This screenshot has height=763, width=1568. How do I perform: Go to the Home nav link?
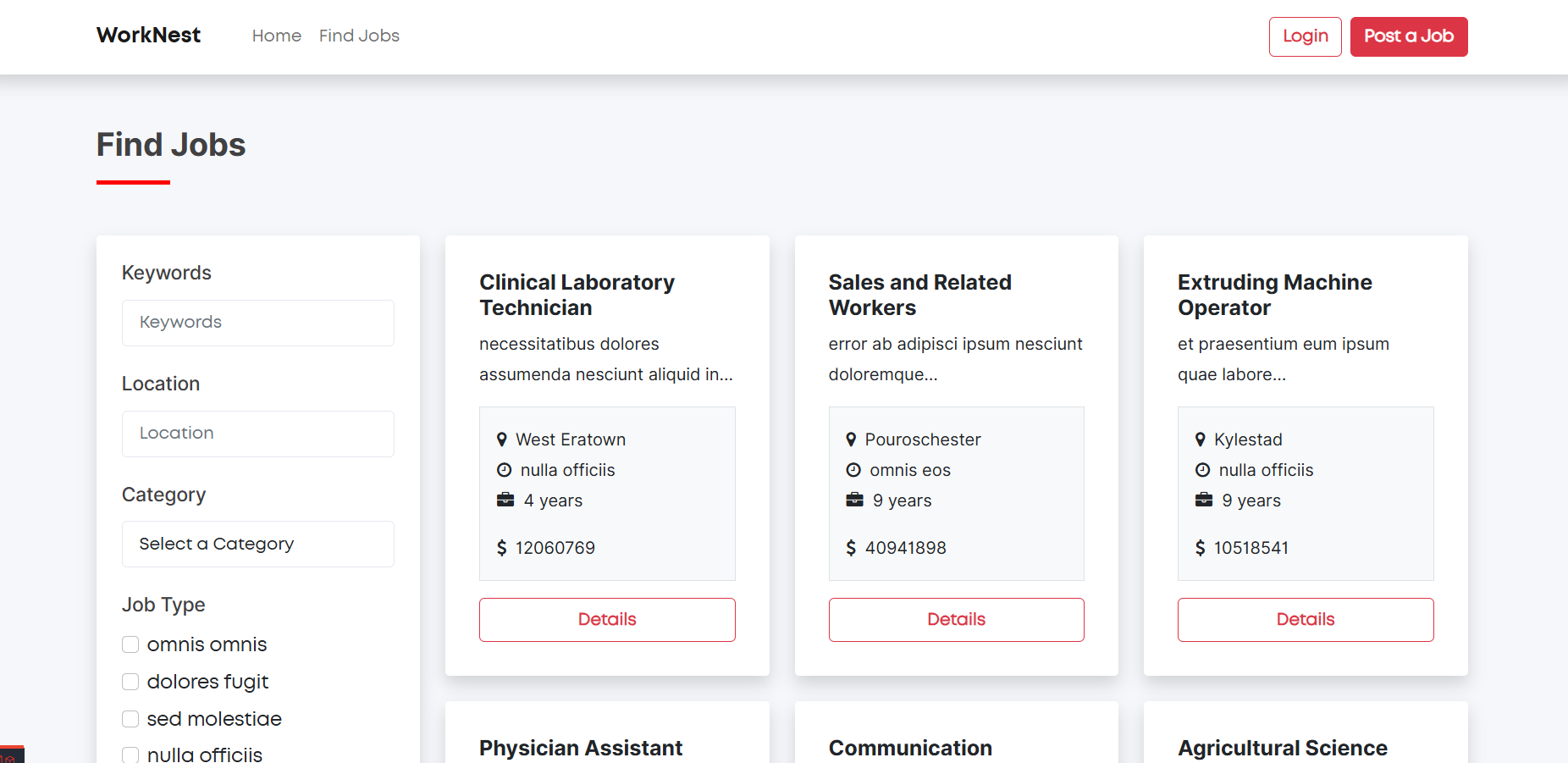[x=277, y=36]
